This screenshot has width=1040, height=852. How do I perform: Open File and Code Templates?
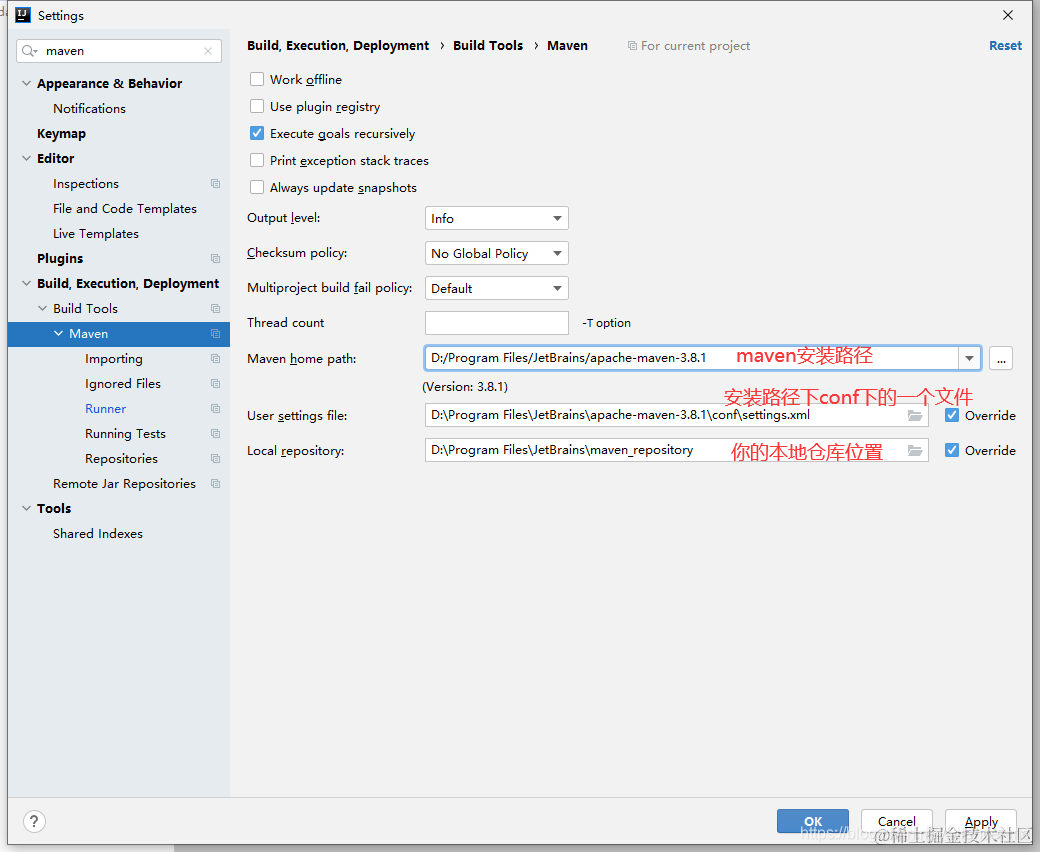[125, 209]
